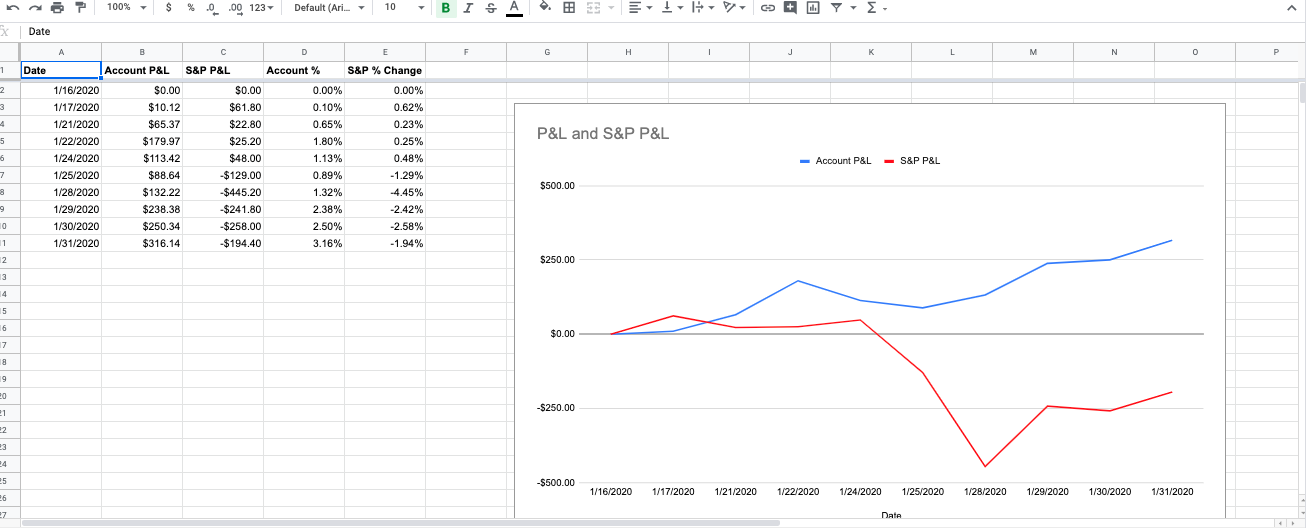Viewport: 1314px width, 528px height.
Task: Click the -$250.00 axis label on the chart
Action: click(554, 408)
